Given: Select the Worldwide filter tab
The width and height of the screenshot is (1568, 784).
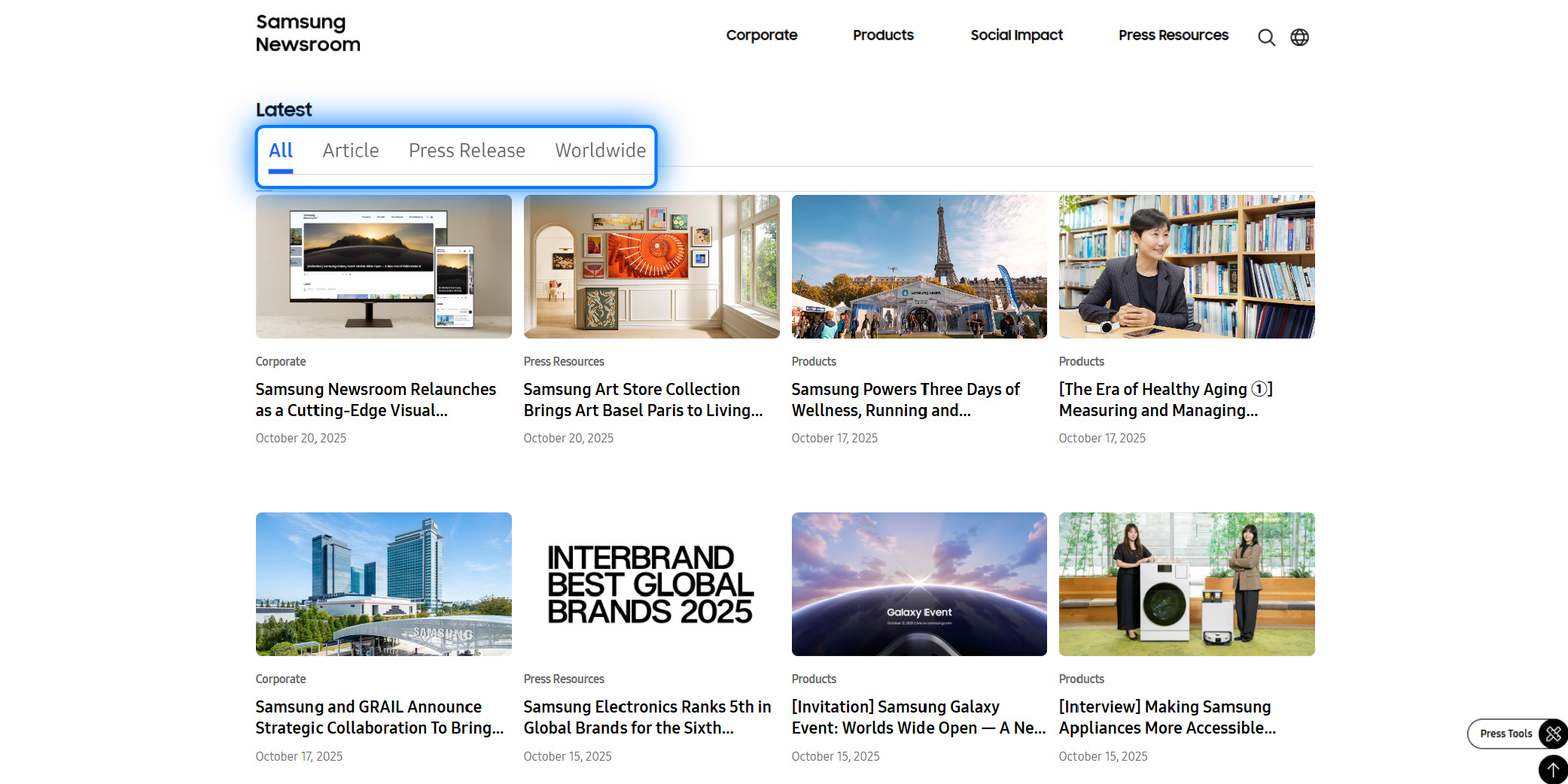Looking at the screenshot, I should [600, 150].
